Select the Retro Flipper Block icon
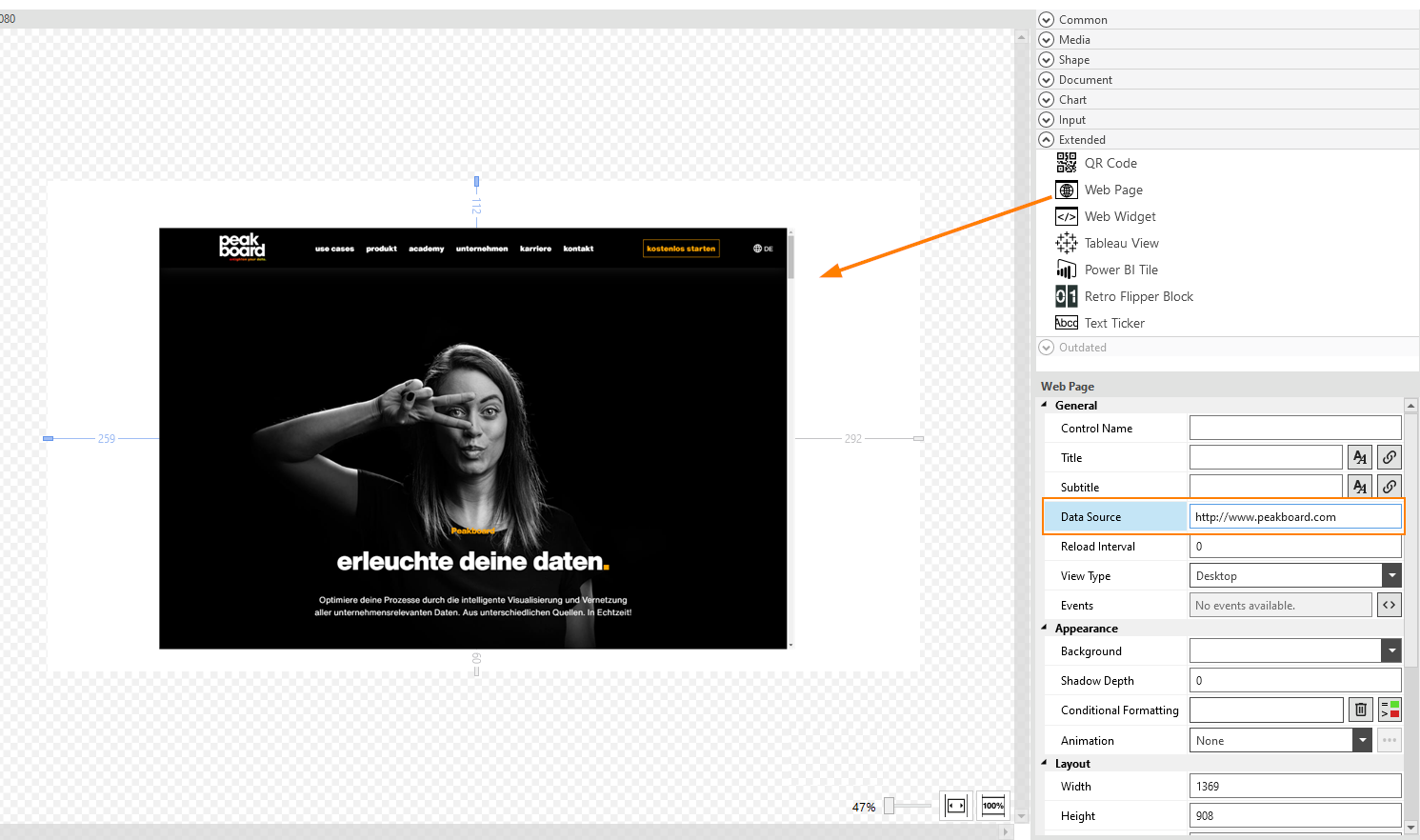 [1067, 296]
